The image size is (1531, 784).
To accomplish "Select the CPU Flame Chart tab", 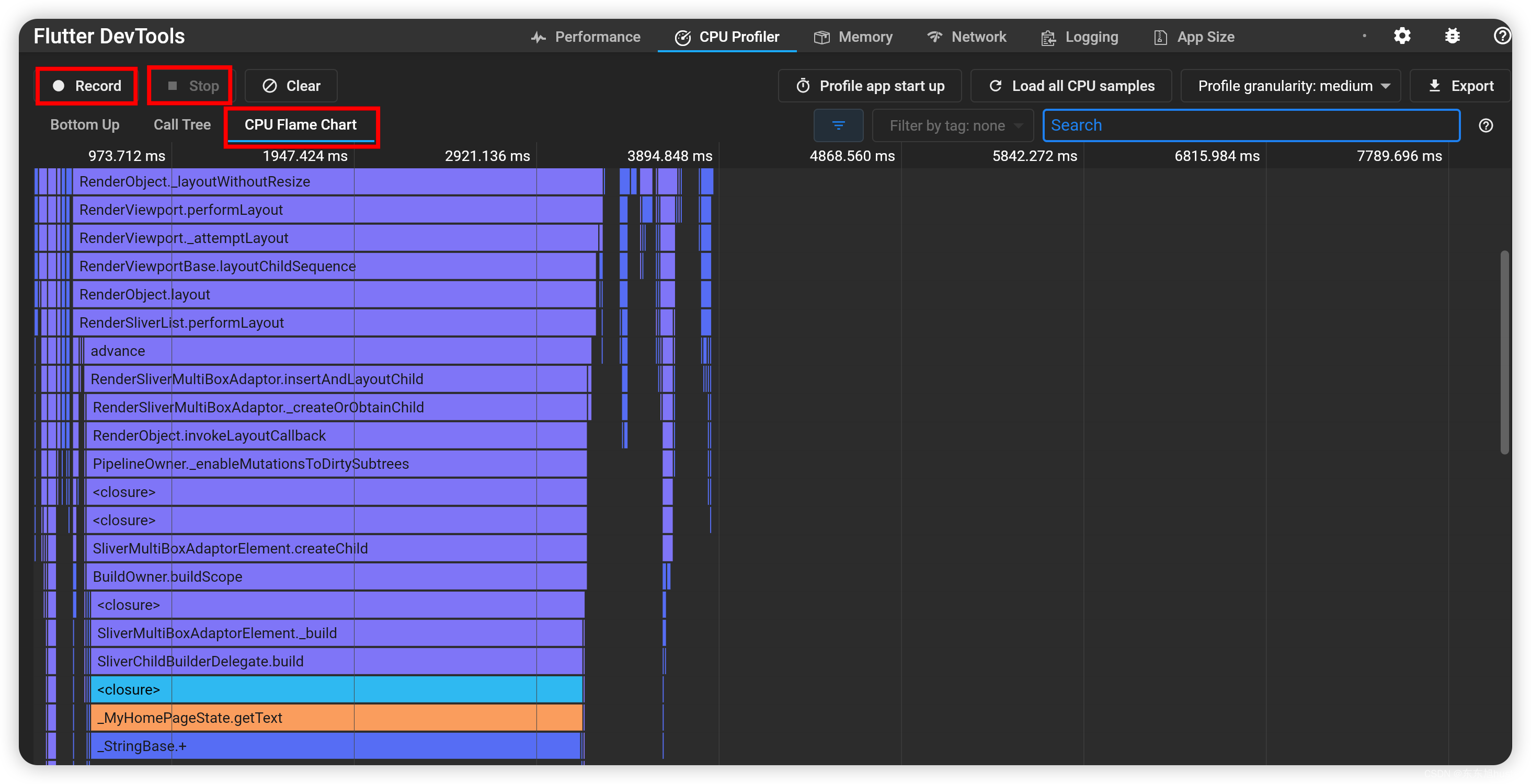I will (300, 124).
